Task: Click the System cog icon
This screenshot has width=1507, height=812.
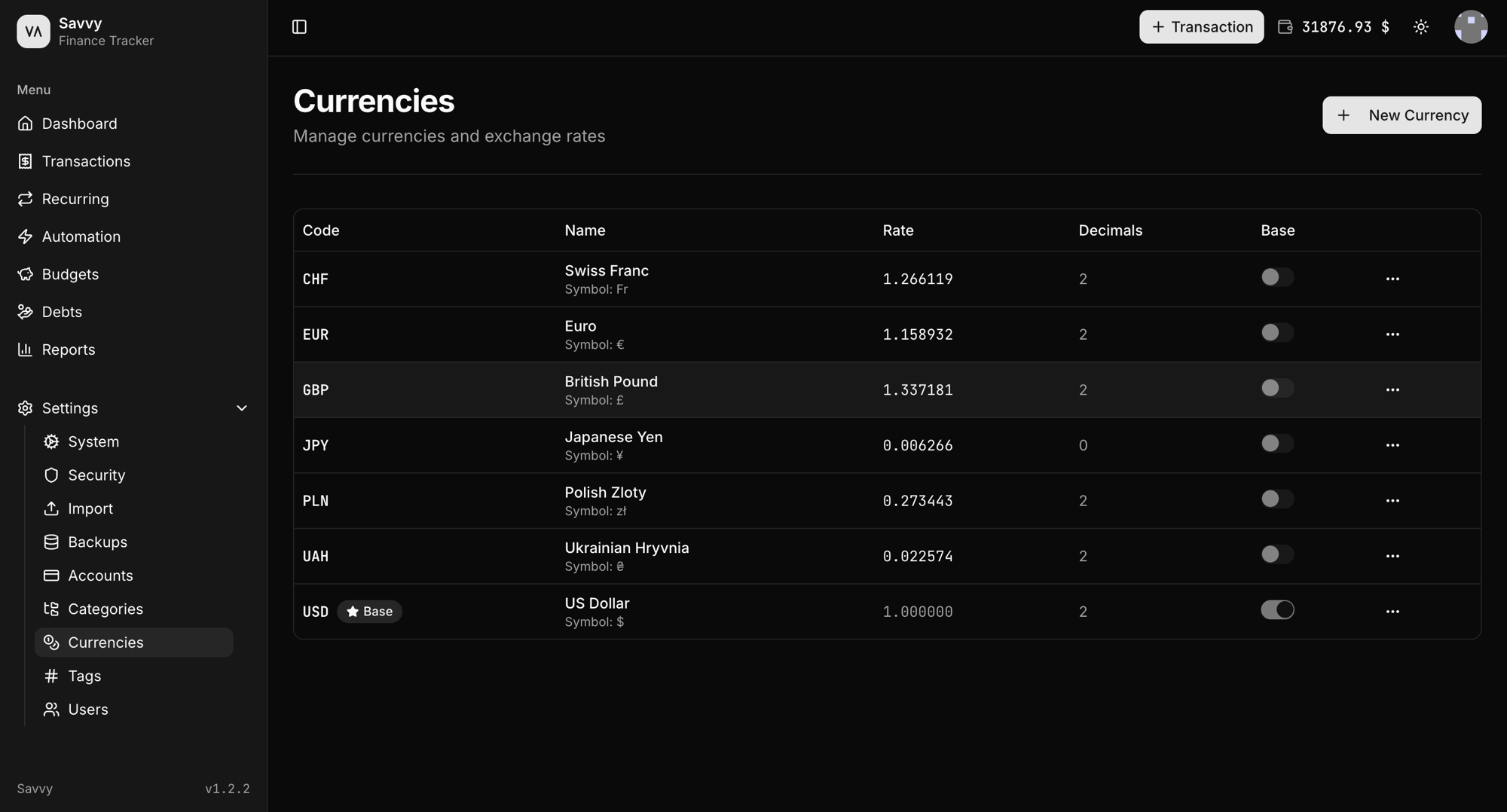Action: click(x=51, y=442)
